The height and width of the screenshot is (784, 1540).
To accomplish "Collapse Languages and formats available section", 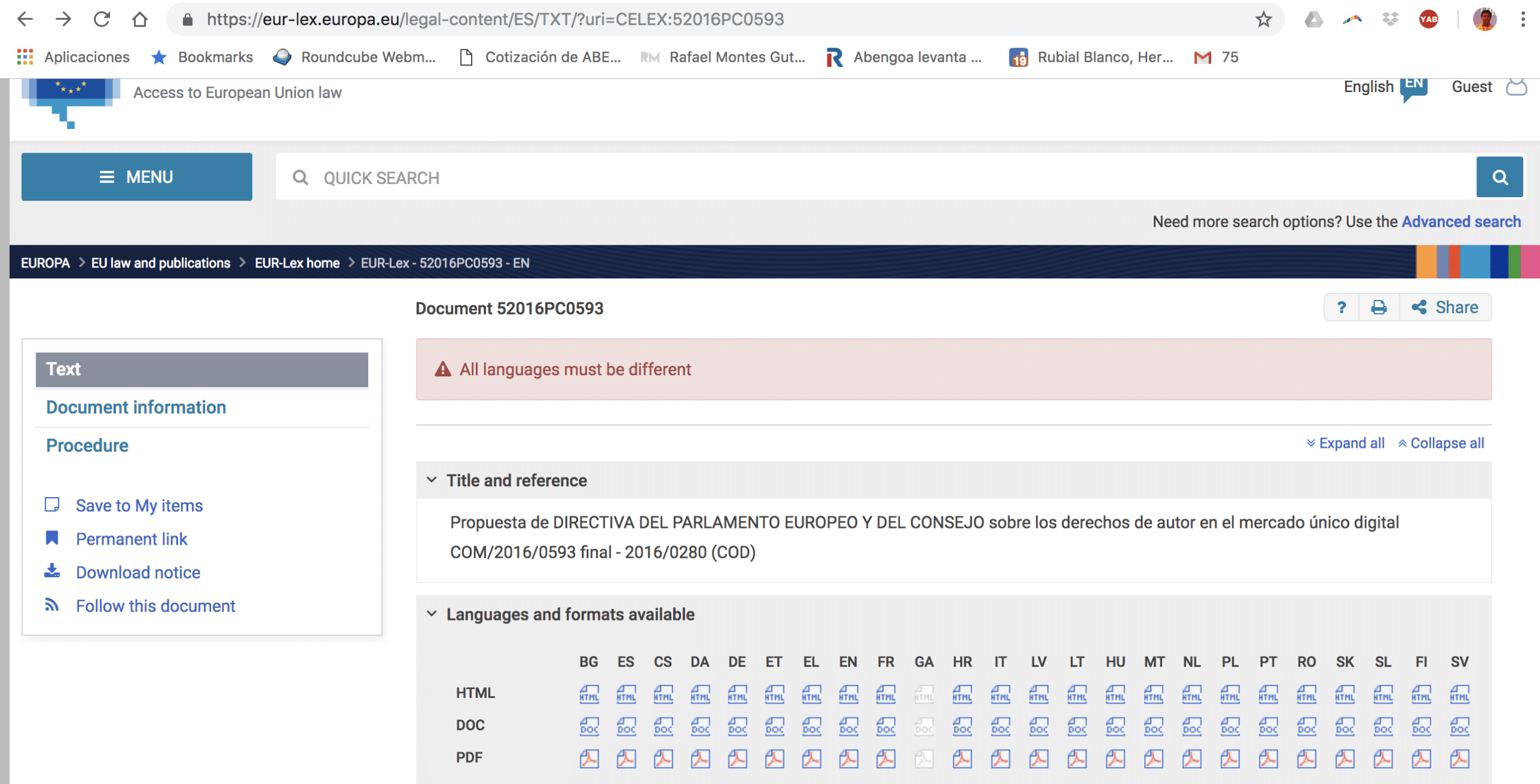I will pyautogui.click(x=432, y=614).
